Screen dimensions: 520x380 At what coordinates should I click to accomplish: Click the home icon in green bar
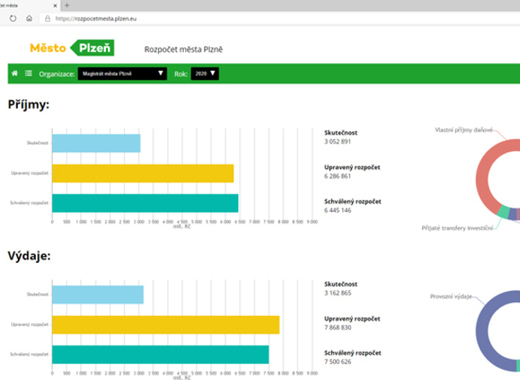(x=15, y=73)
